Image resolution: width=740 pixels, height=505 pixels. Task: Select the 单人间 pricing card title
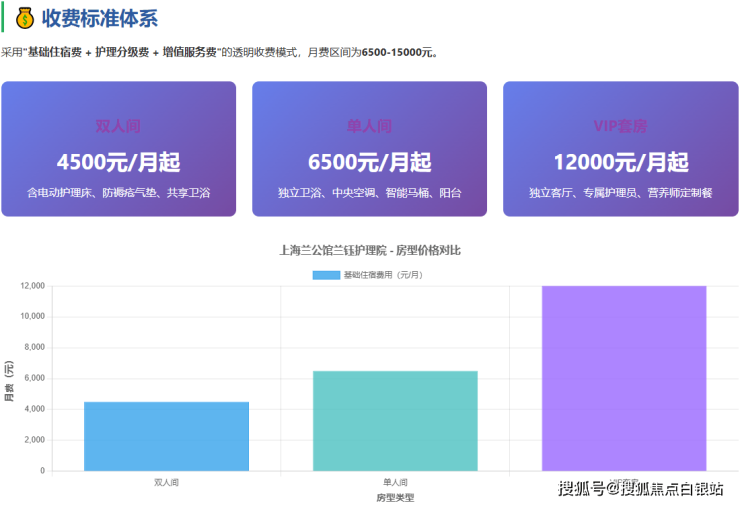click(369, 126)
